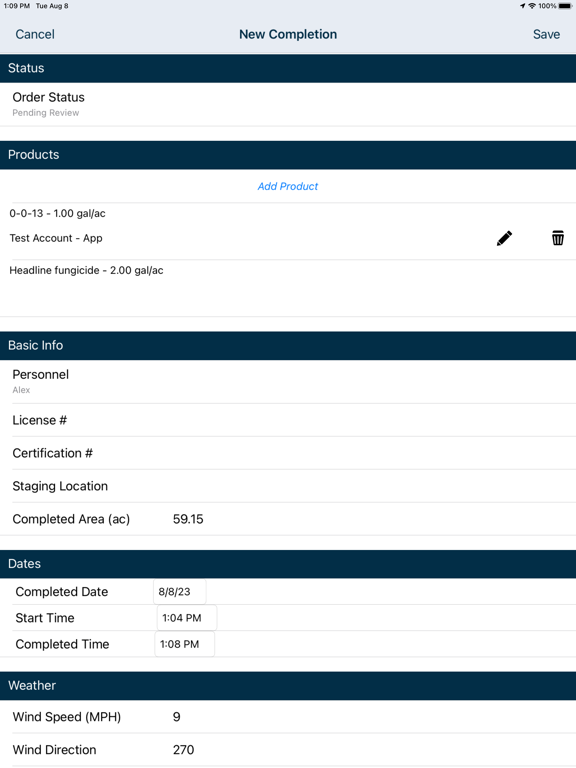Tap the Completed Area (ac) label
Image resolution: width=576 pixels, height=768 pixels.
click(x=71, y=519)
